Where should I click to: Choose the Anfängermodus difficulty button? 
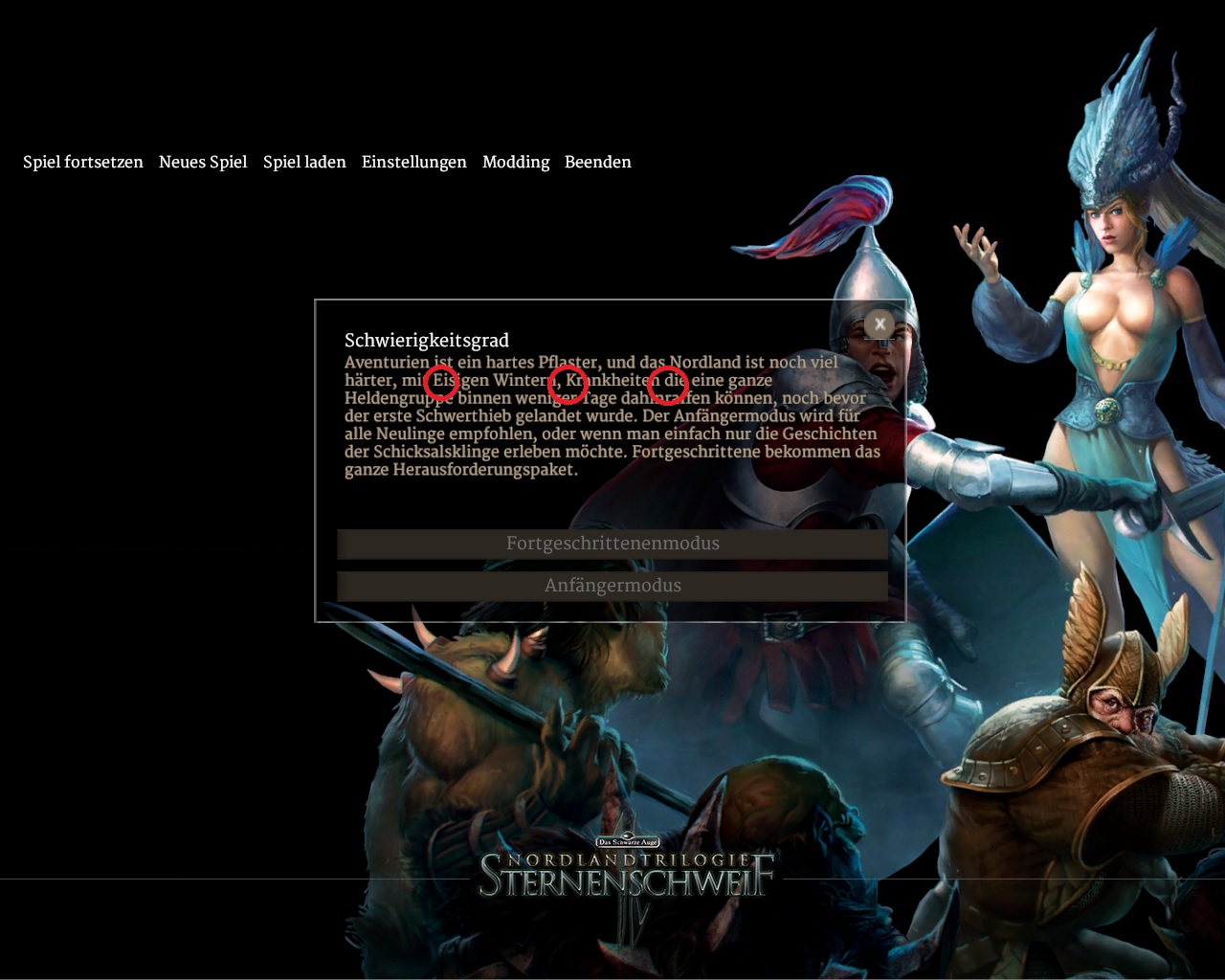612,586
